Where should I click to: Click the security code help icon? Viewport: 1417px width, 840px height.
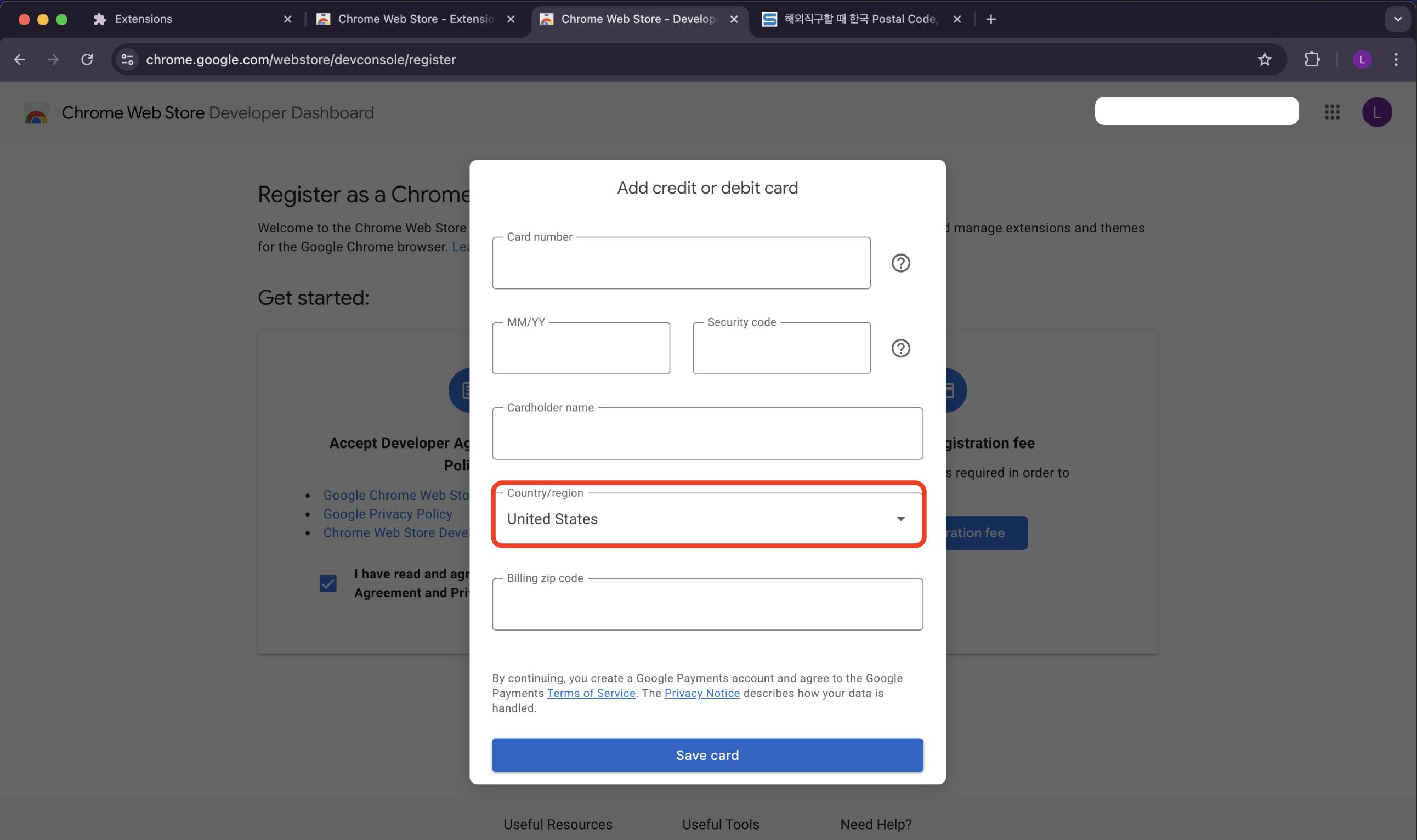click(900, 348)
